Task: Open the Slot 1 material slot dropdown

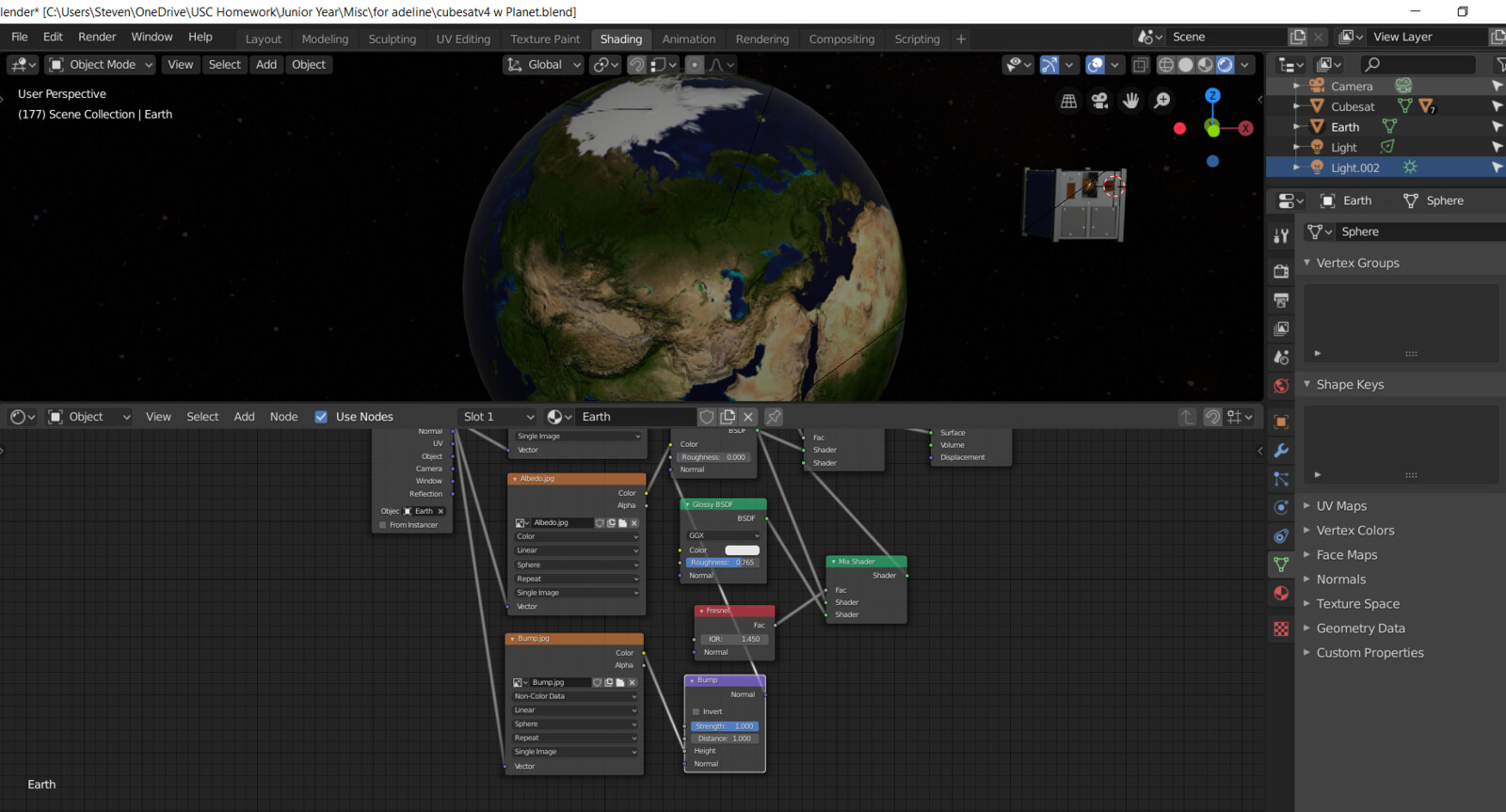Action: coord(499,417)
